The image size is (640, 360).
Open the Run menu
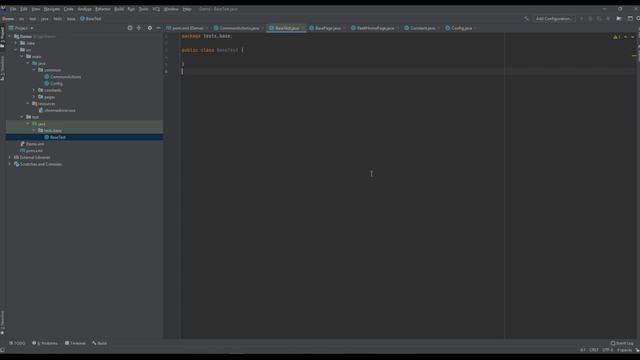(x=131, y=9)
